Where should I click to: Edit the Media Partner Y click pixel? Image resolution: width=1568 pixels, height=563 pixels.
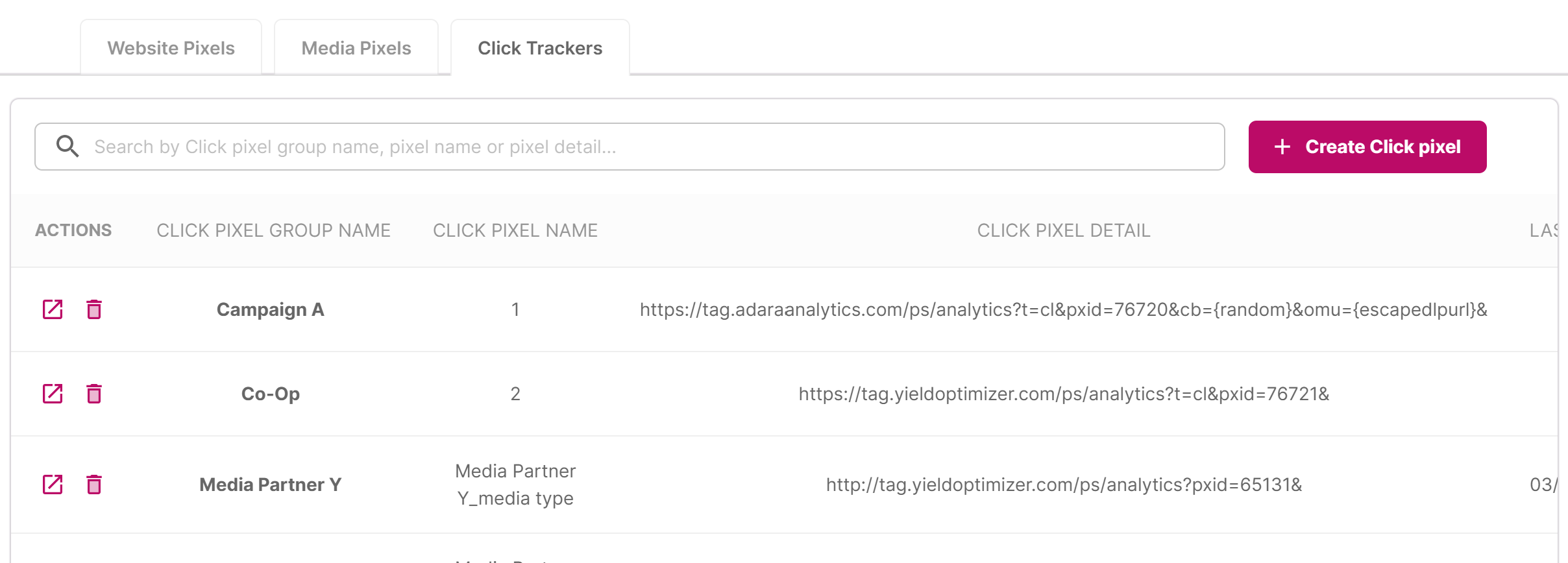(x=53, y=485)
